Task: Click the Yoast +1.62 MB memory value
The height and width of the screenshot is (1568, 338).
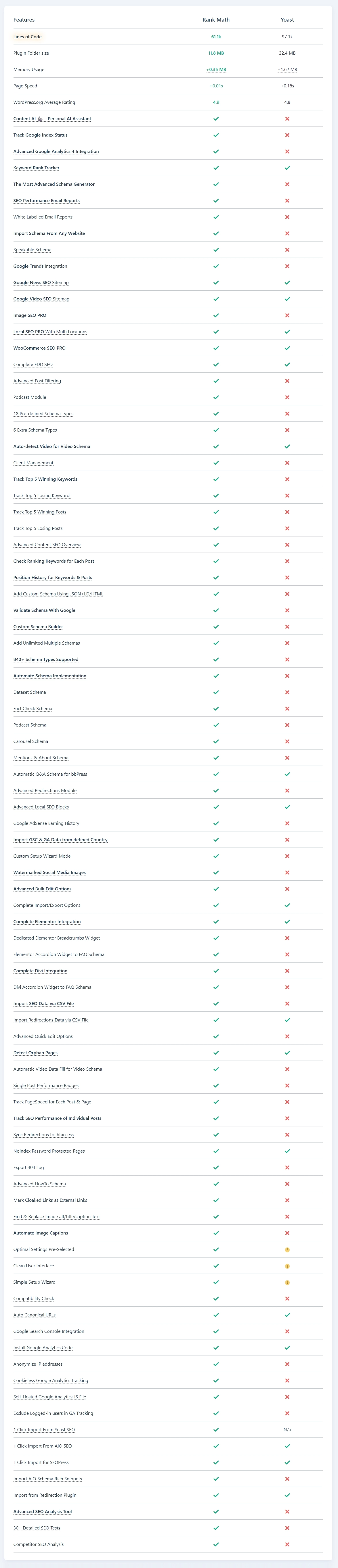Action: [287, 69]
